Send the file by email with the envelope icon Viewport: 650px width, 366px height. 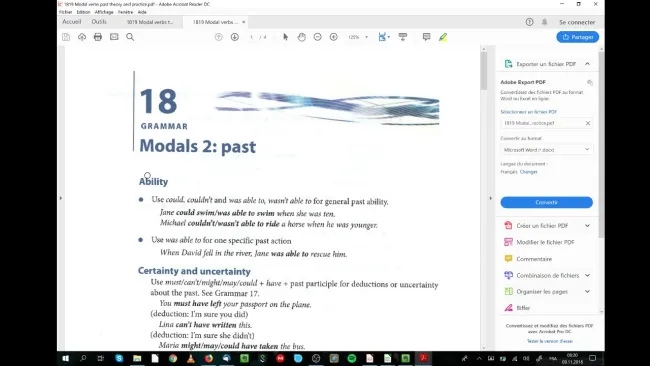click(114, 37)
